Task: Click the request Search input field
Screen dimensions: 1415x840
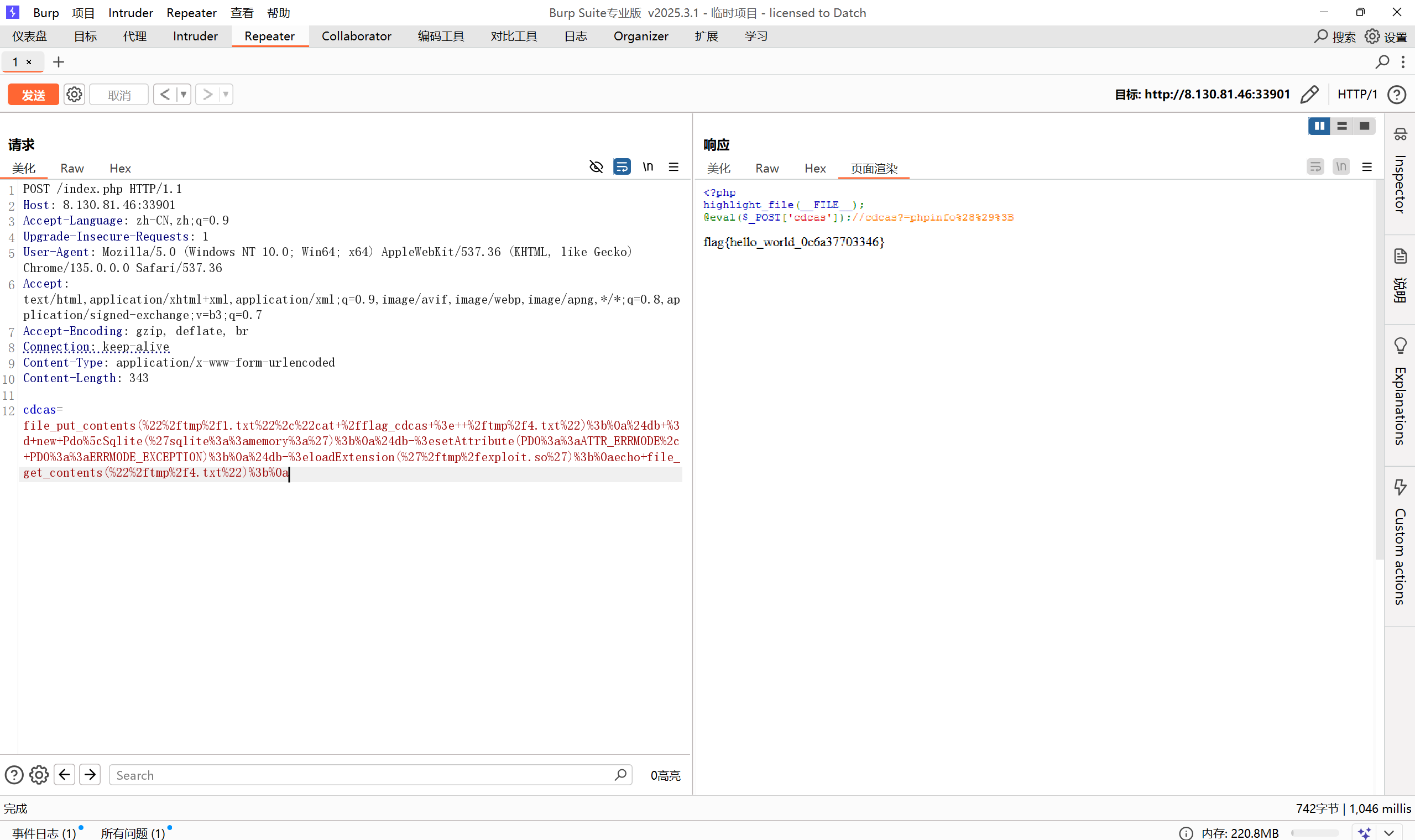Action: (x=362, y=775)
